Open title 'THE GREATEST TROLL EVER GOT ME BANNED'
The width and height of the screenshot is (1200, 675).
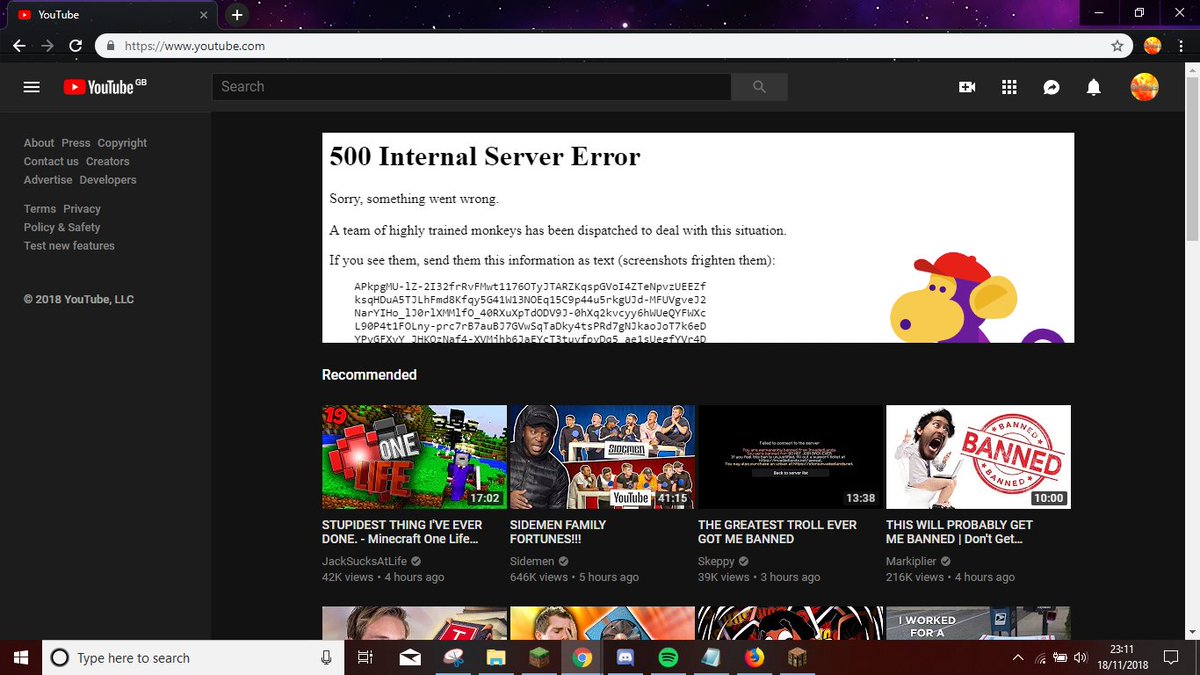tap(777, 532)
